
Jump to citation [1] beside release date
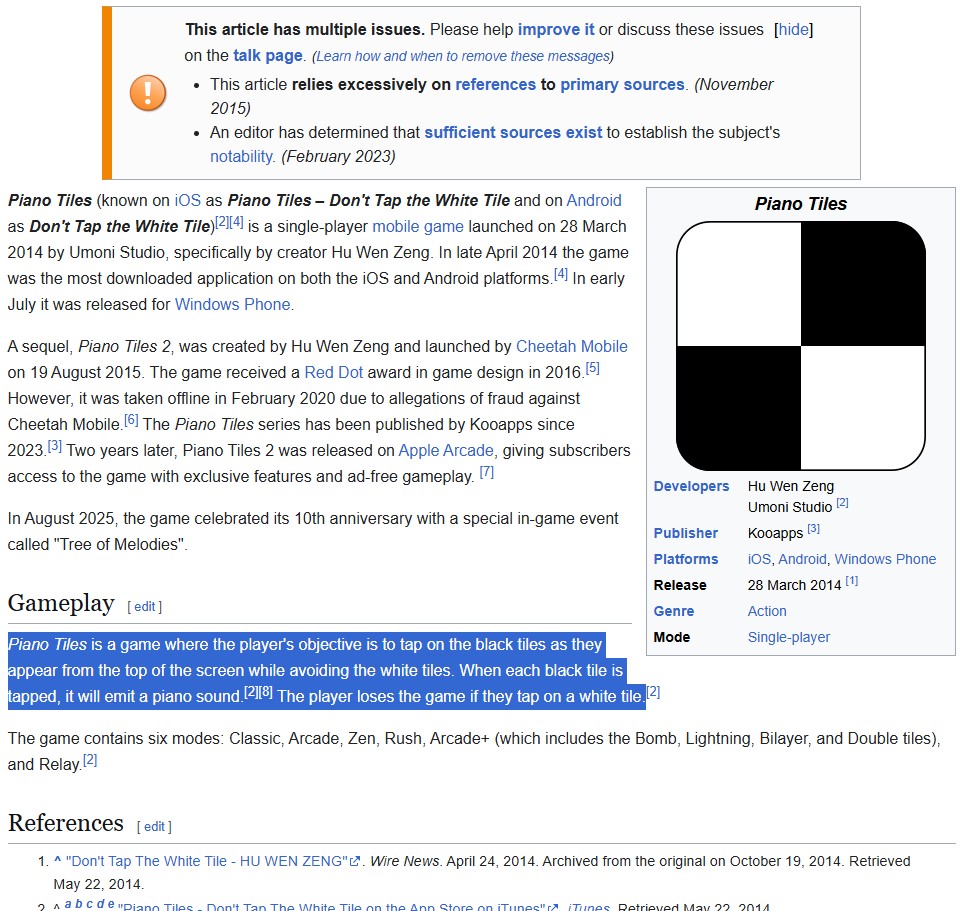852,581
